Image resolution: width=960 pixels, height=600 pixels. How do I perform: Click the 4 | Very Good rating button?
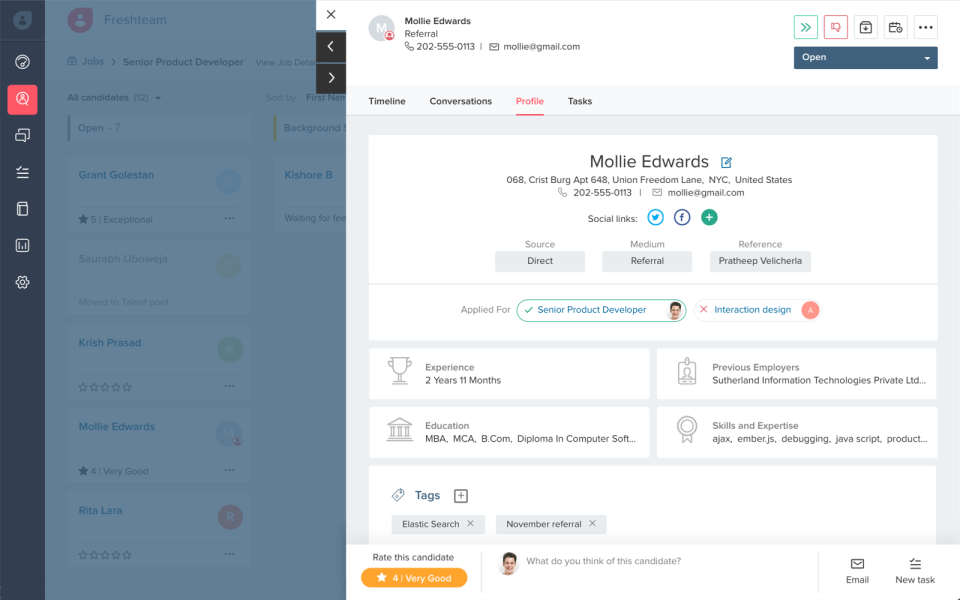pyautogui.click(x=414, y=578)
